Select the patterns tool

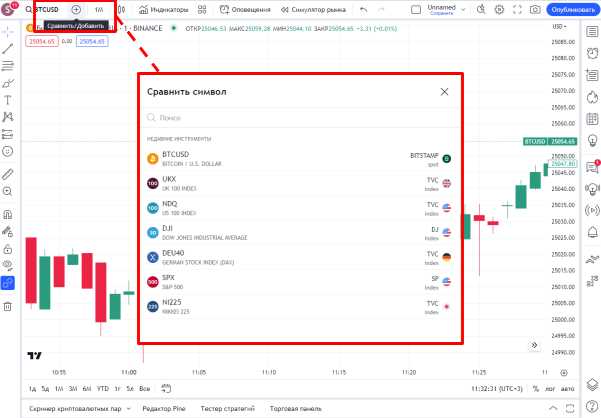[x=8, y=117]
